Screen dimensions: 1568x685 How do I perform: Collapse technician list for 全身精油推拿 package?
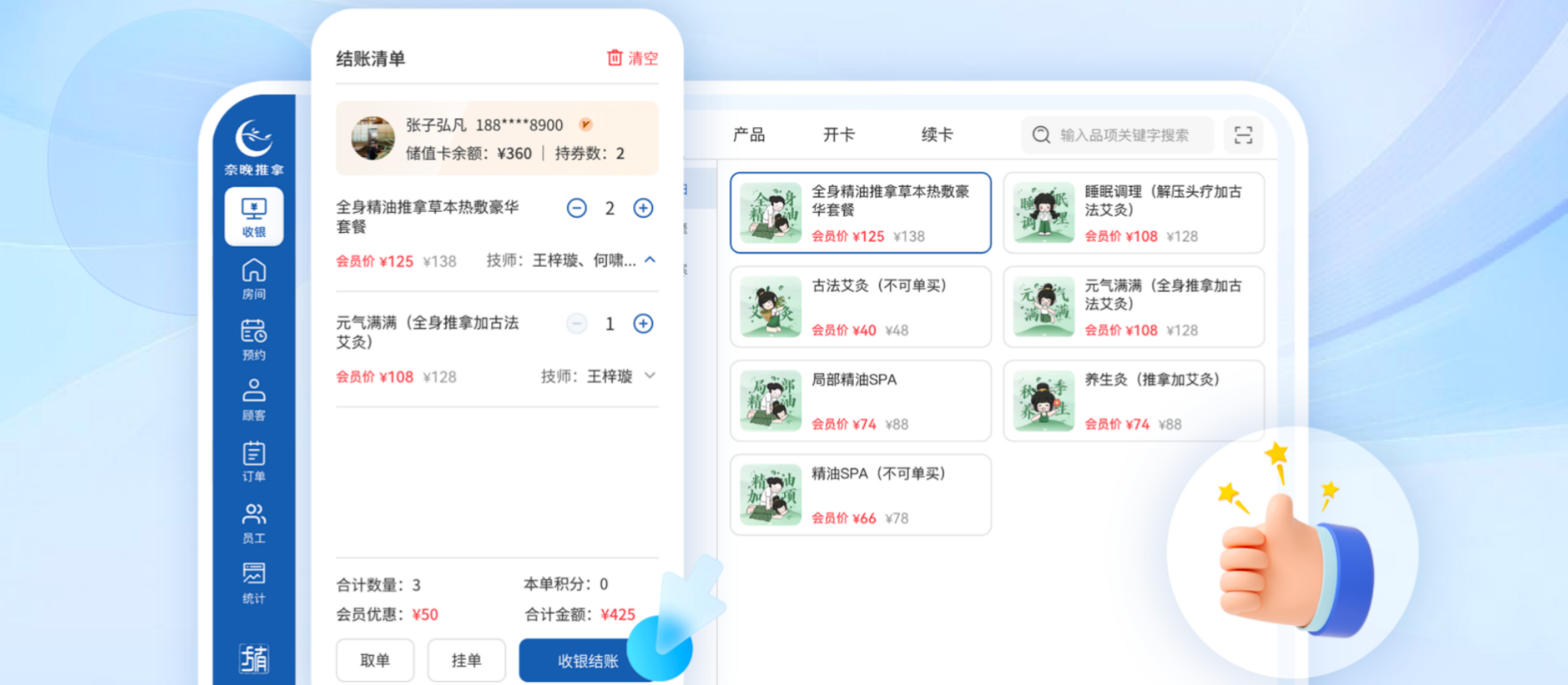pyautogui.click(x=650, y=260)
